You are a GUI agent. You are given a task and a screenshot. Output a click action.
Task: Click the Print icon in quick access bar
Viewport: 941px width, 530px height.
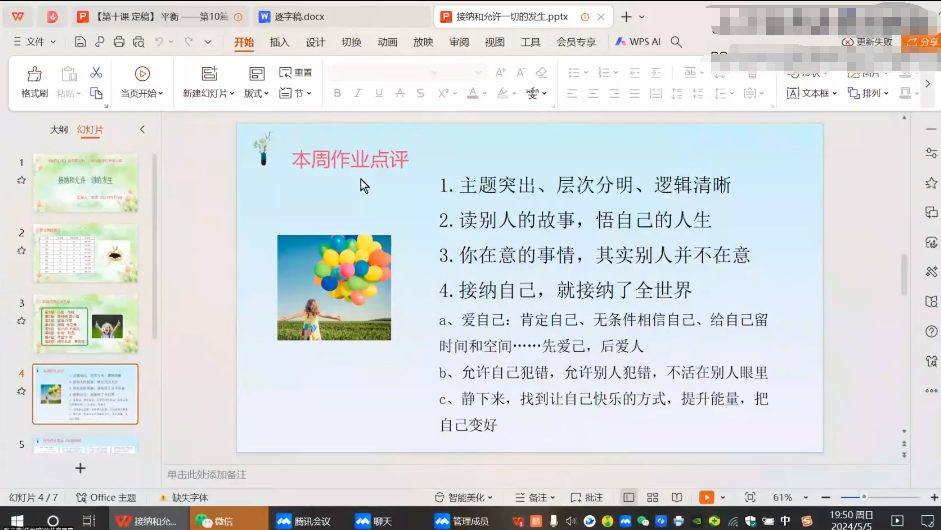coord(119,42)
